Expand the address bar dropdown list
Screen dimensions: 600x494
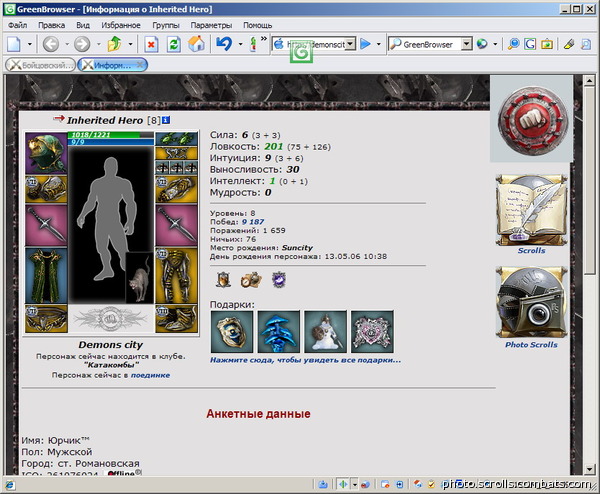(x=351, y=44)
